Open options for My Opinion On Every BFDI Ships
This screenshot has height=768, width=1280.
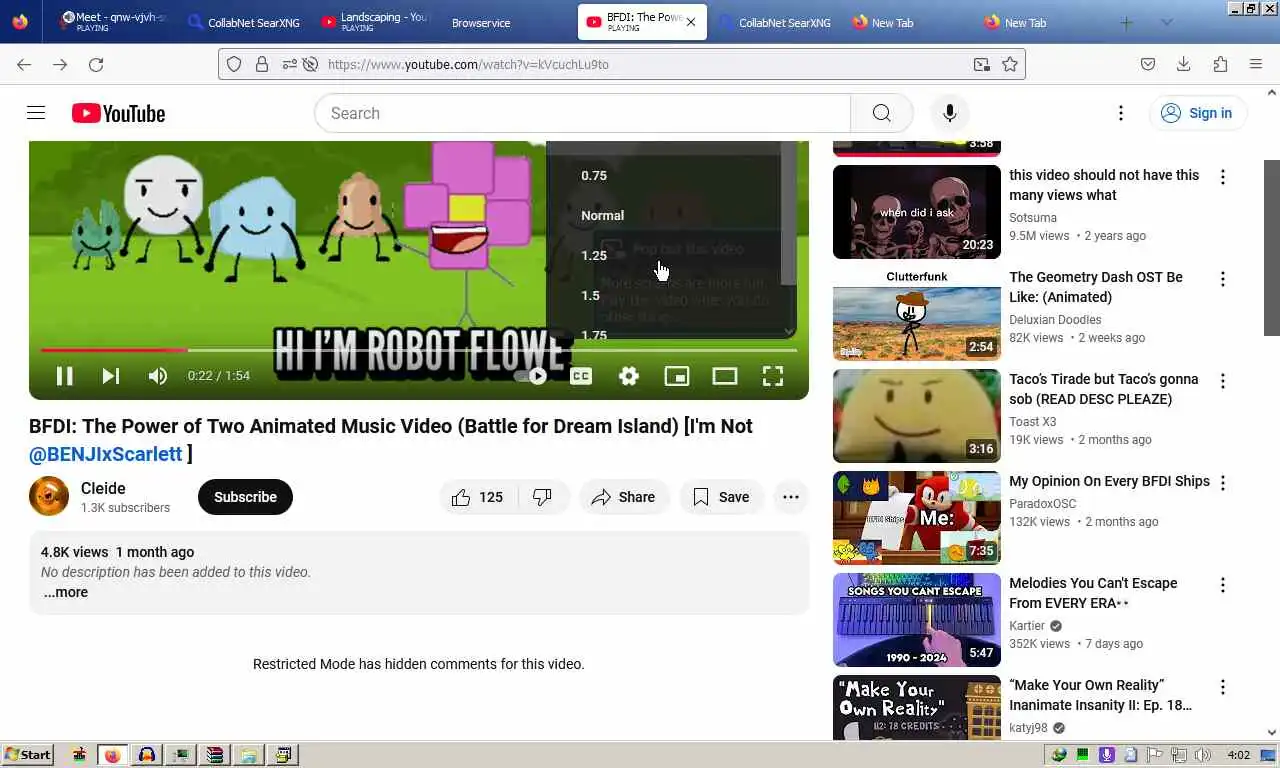pos(1222,483)
